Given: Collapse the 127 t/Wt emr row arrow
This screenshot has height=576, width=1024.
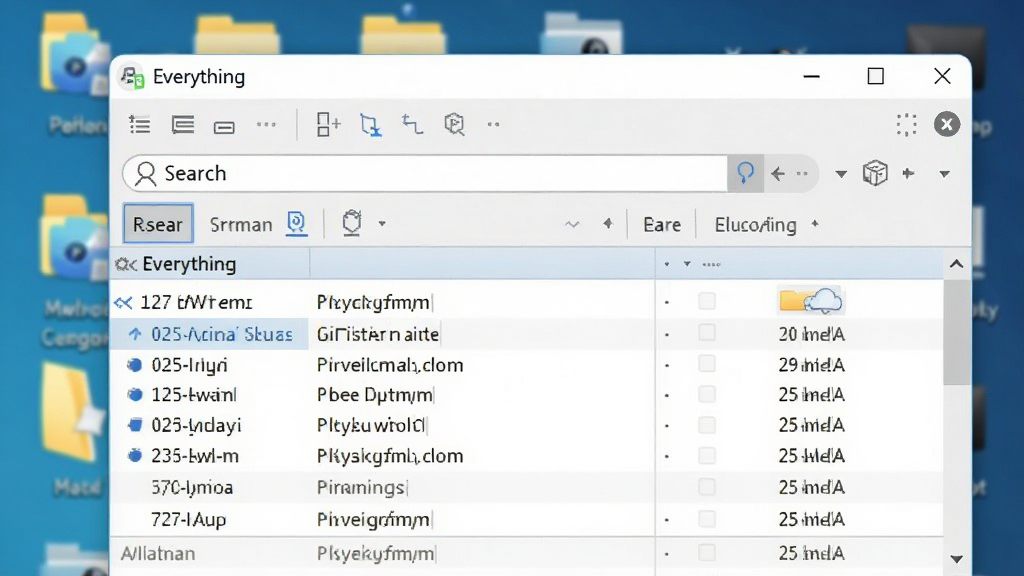Looking at the screenshot, I should [123, 302].
